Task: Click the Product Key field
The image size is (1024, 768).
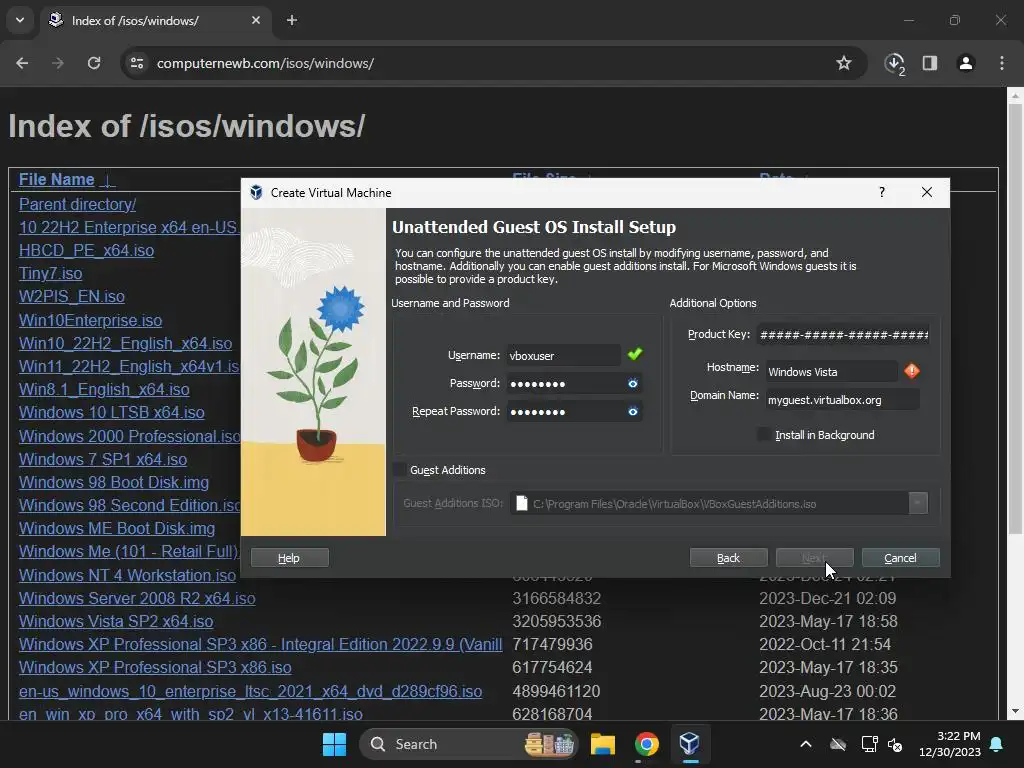Action: tap(843, 334)
